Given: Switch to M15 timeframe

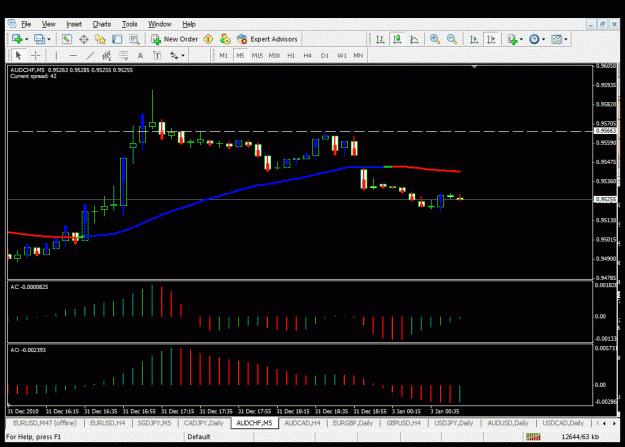Looking at the screenshot, I should pyautogui.click(x=257, y=55).
